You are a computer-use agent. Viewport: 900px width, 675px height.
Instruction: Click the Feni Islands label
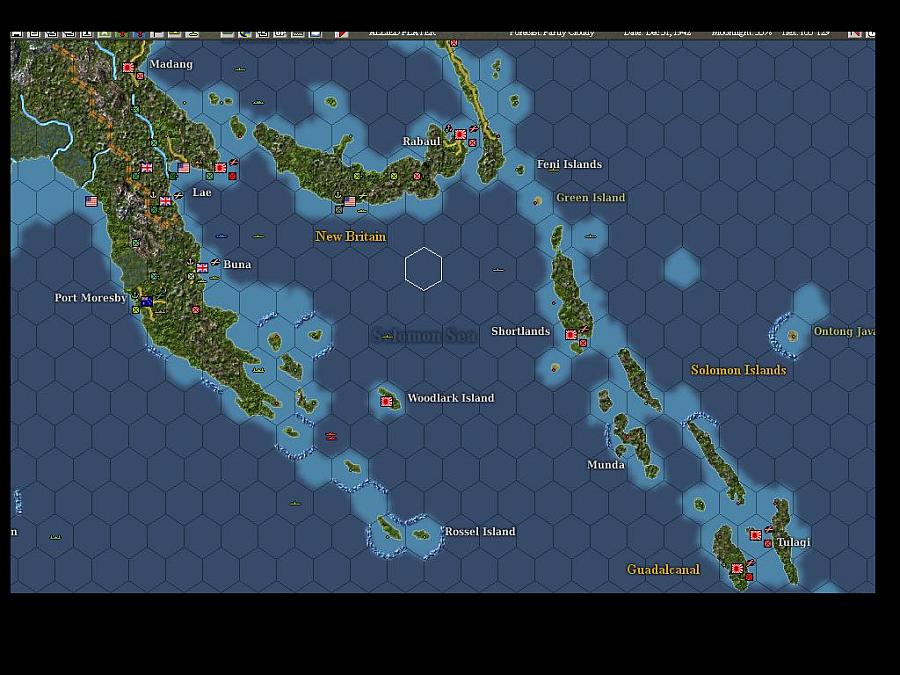(569, 164)
